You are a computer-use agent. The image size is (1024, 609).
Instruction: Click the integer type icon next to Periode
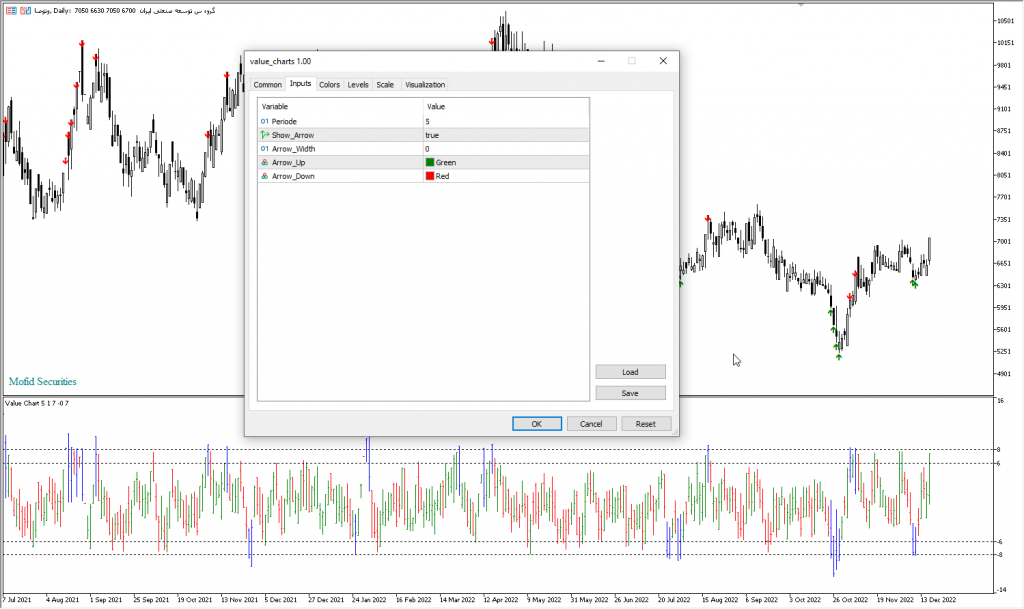(265, 121)
